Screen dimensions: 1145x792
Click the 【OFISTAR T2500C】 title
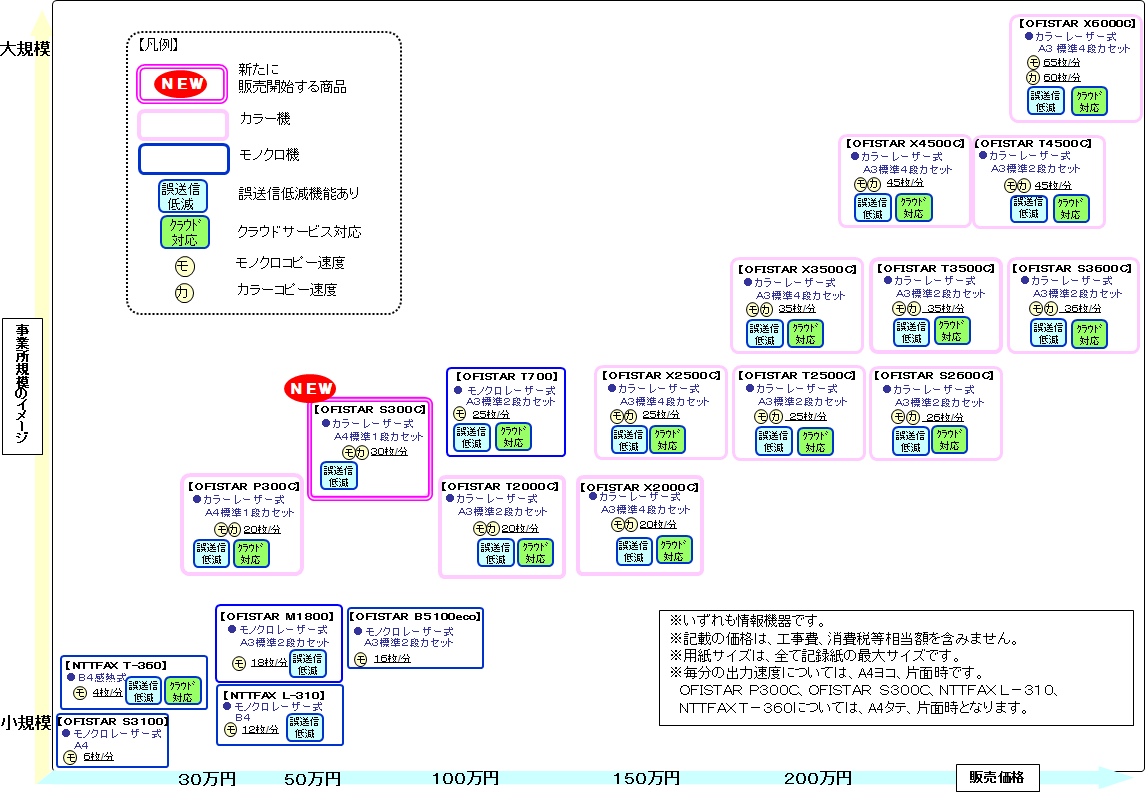[x=797, y=375]
